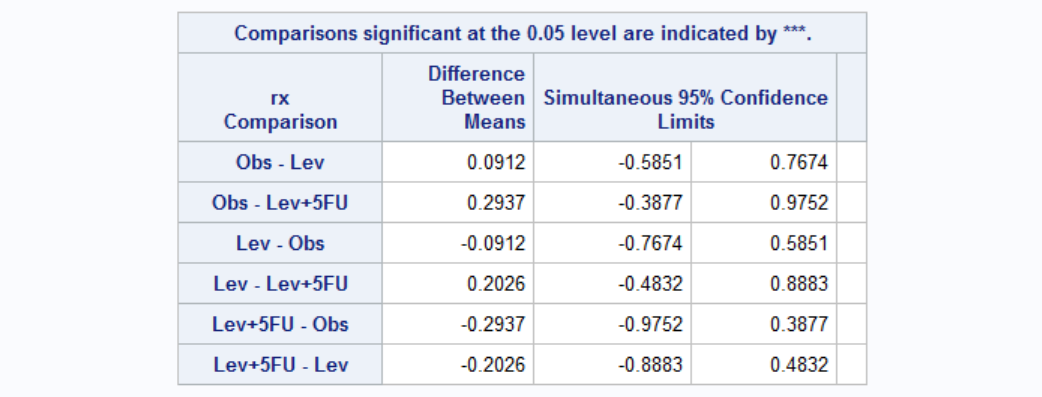Viewport: 1042px width, 397px height.
Task: Select the Obs - Lev+5FU row label
Action: [280, 203]
